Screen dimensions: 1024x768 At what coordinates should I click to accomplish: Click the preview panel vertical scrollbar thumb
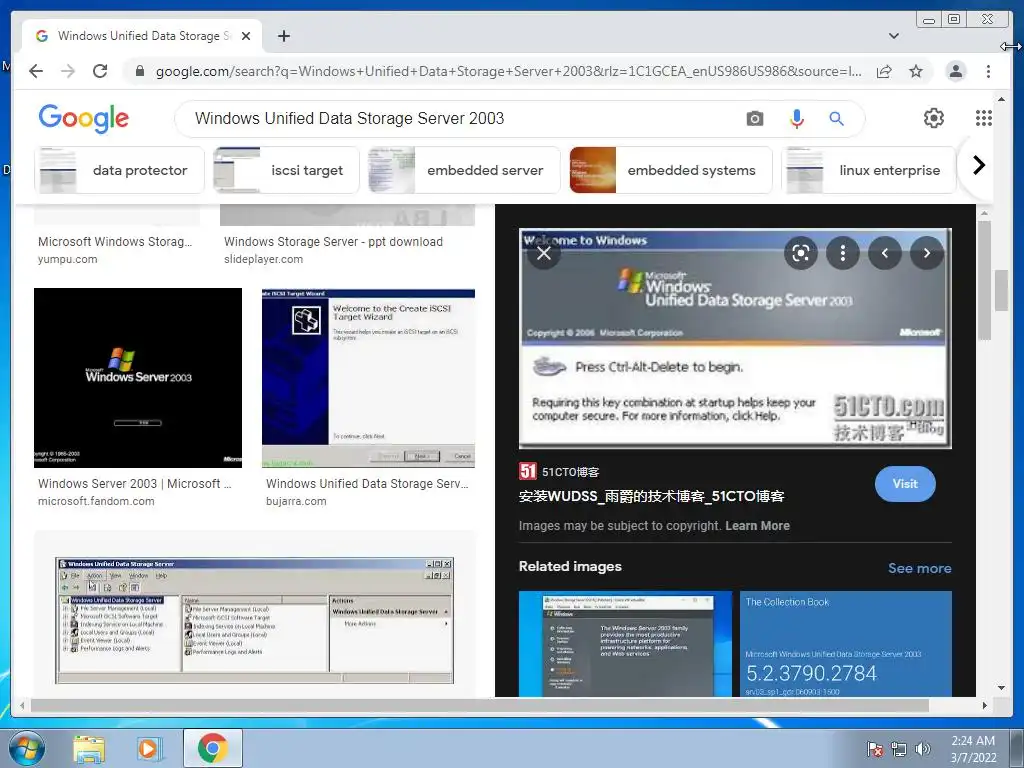coord(984,281)
